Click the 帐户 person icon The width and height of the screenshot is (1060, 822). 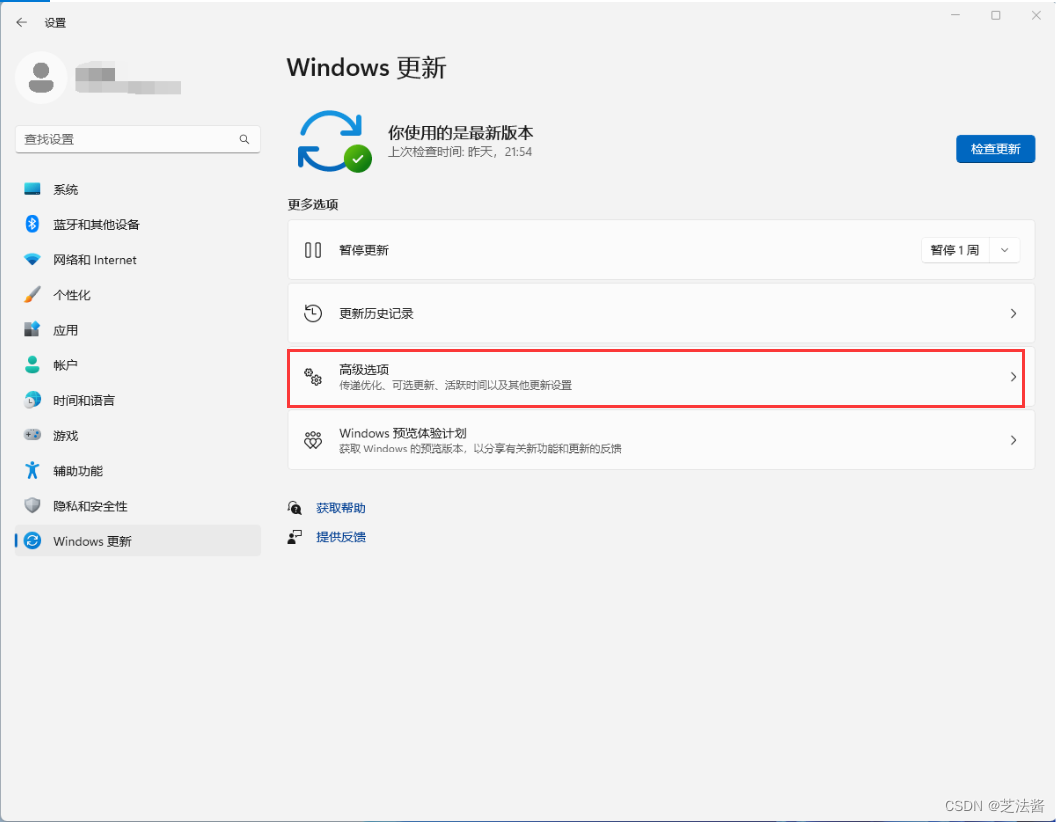32,365
